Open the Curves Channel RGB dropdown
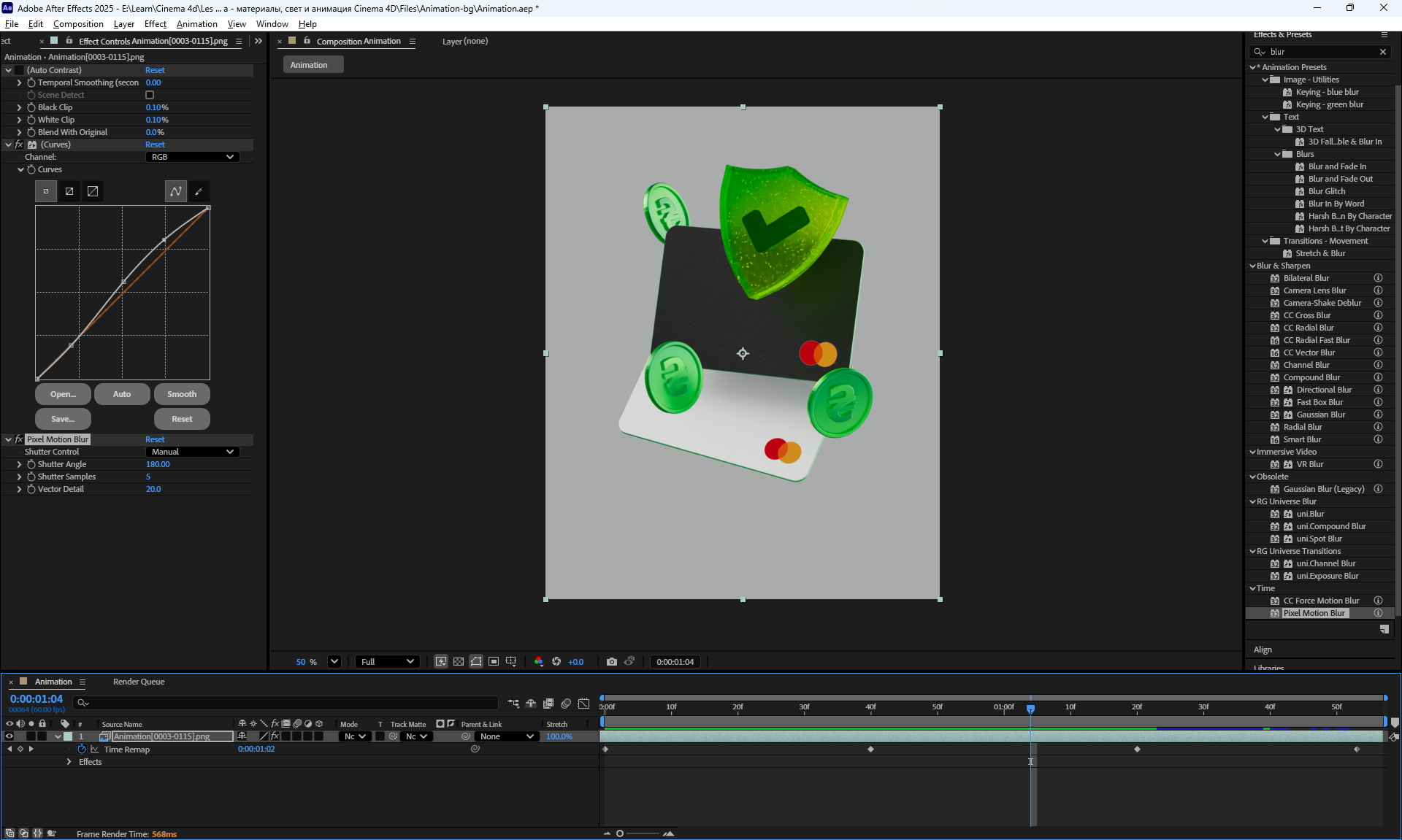1402x840 pixels. point(192,157)
